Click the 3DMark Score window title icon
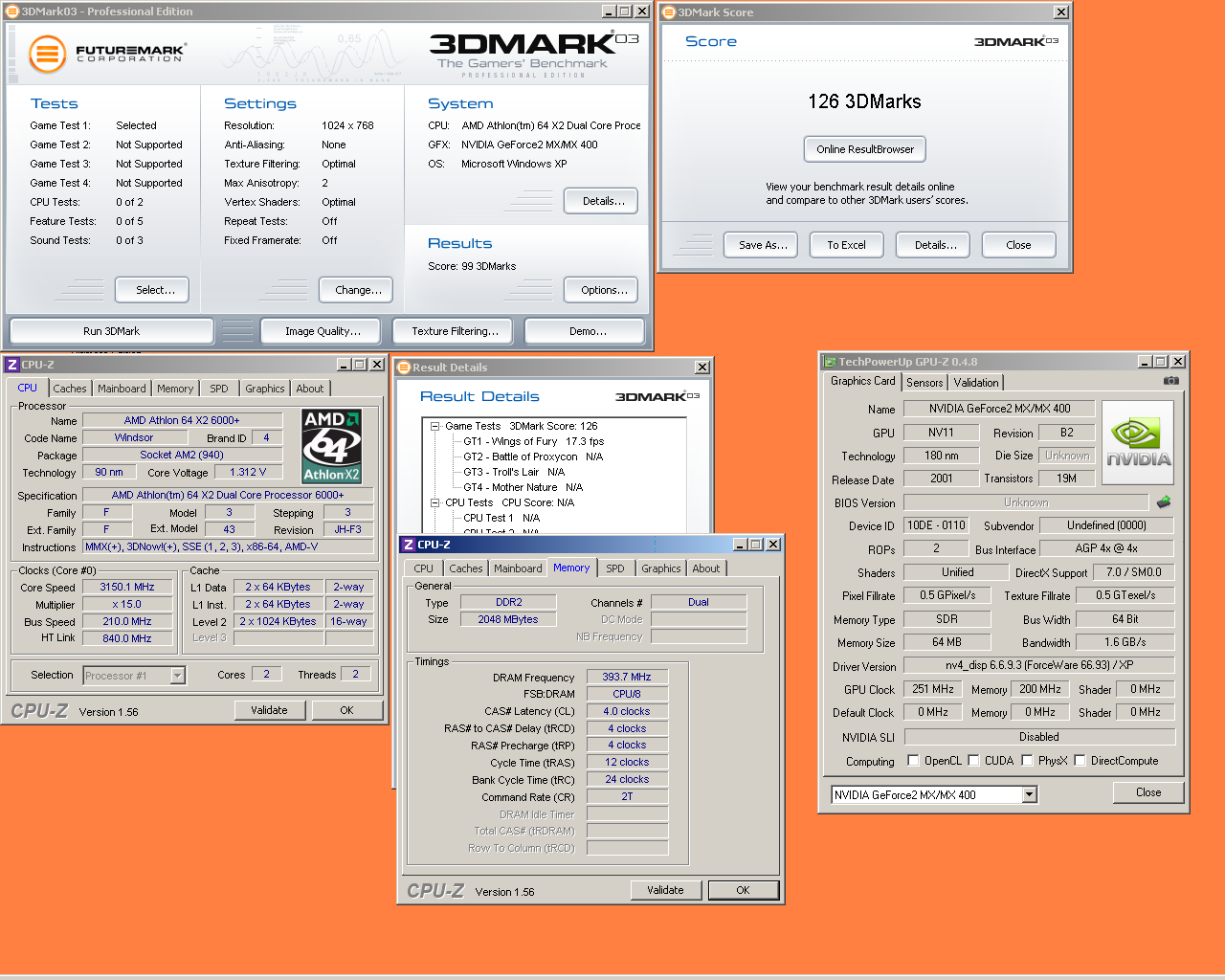The image size is (1225, 980). tap(668, 12)
